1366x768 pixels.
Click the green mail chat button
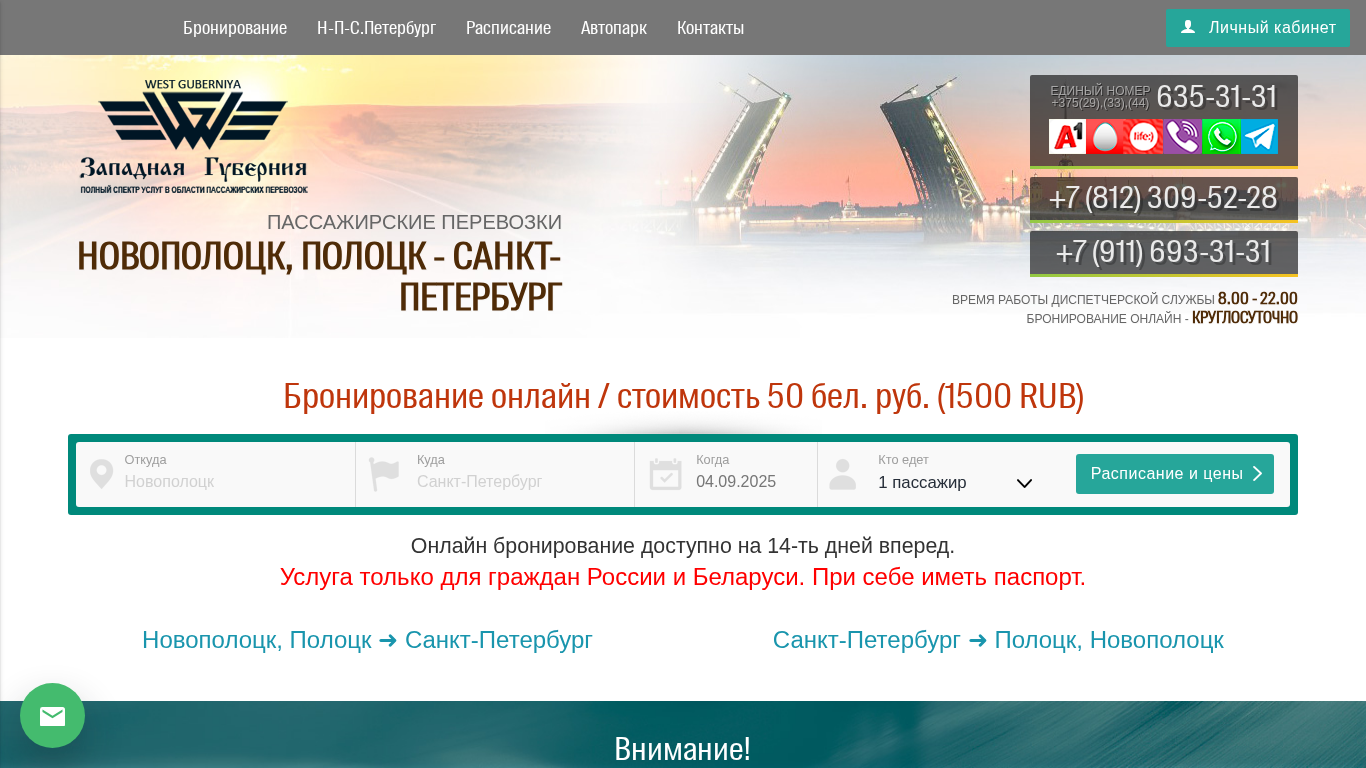point(52,715)
